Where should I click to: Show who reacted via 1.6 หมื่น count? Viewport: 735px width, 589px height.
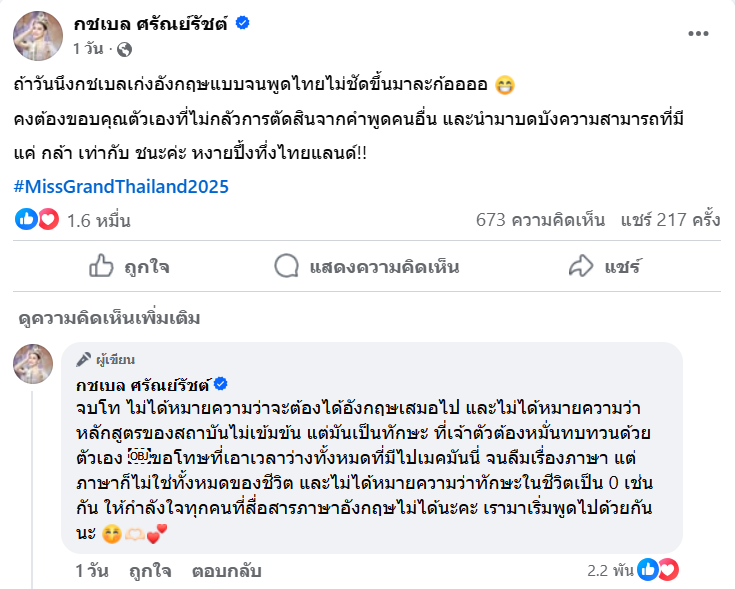point(93,219)
